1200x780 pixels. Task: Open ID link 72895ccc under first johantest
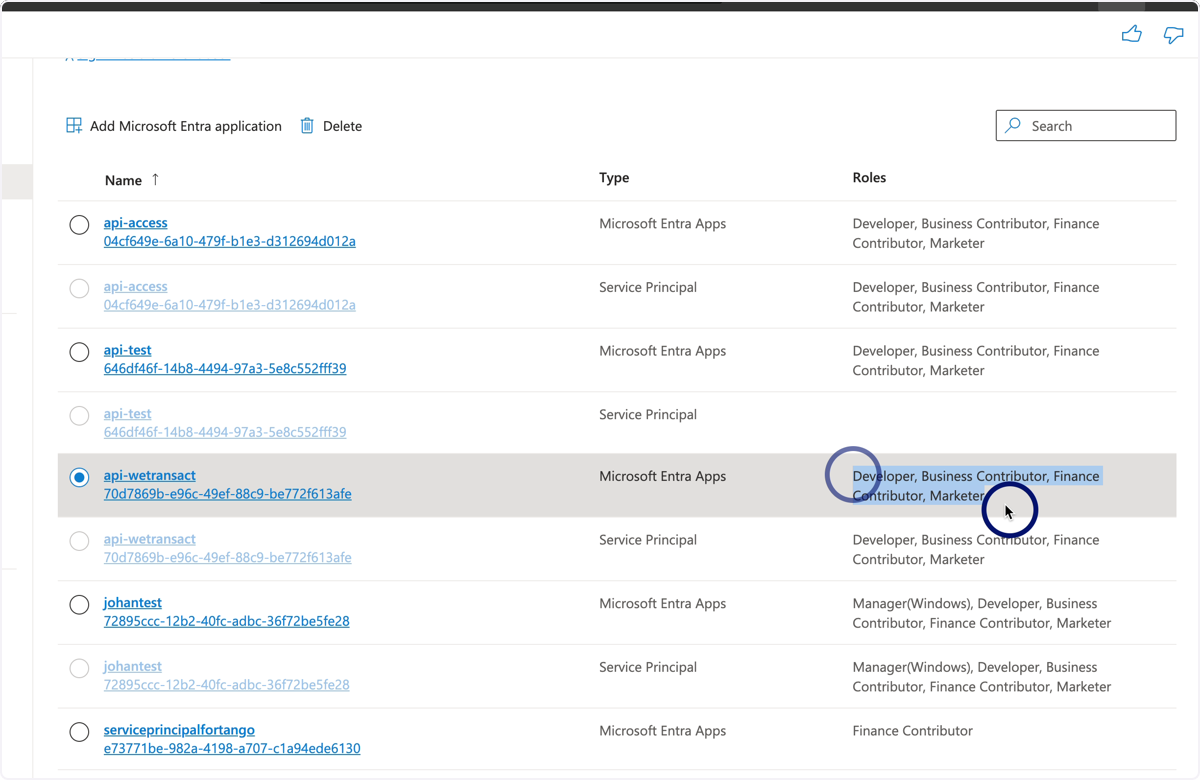(x=227, y=621)
